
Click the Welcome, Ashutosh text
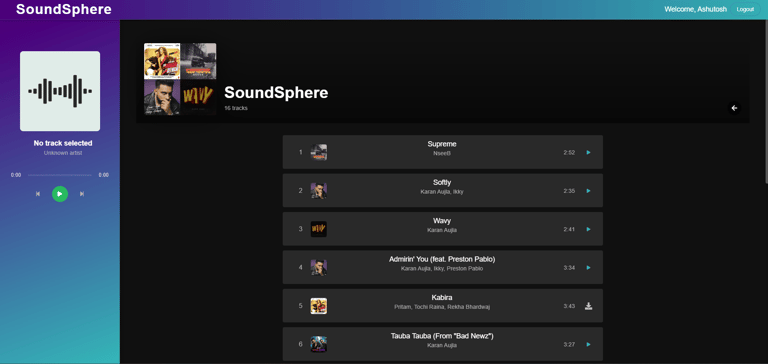click(695, 9)
